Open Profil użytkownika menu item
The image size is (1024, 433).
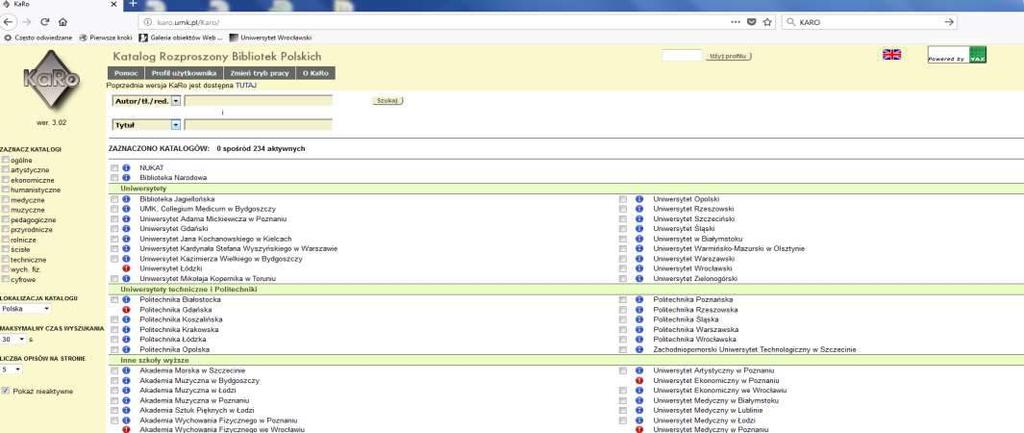tap(184, 73)
